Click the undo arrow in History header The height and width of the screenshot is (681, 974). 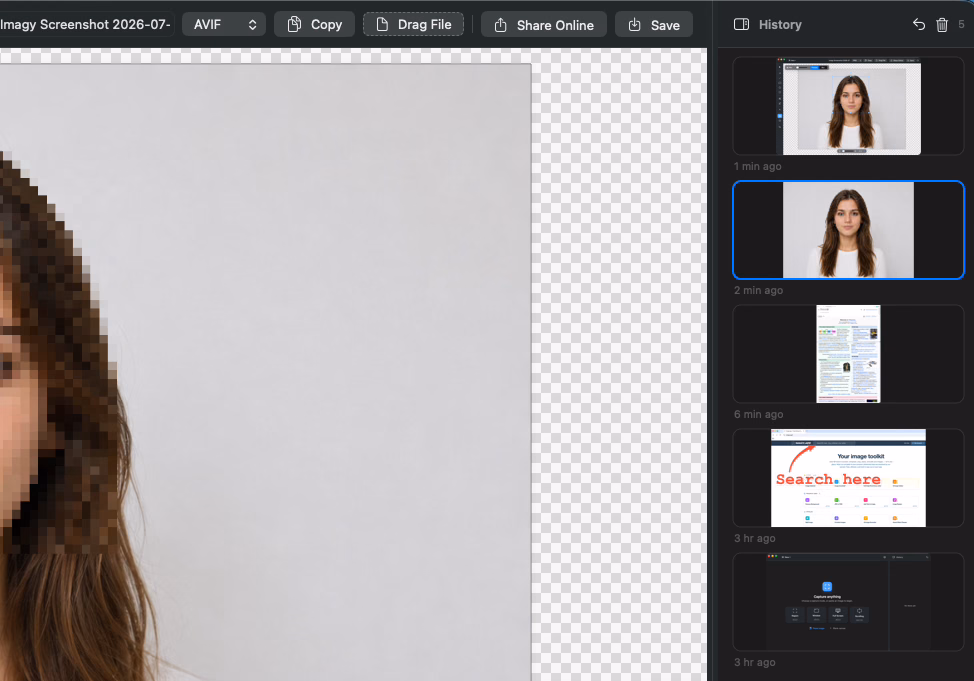(x=919, y=25)
